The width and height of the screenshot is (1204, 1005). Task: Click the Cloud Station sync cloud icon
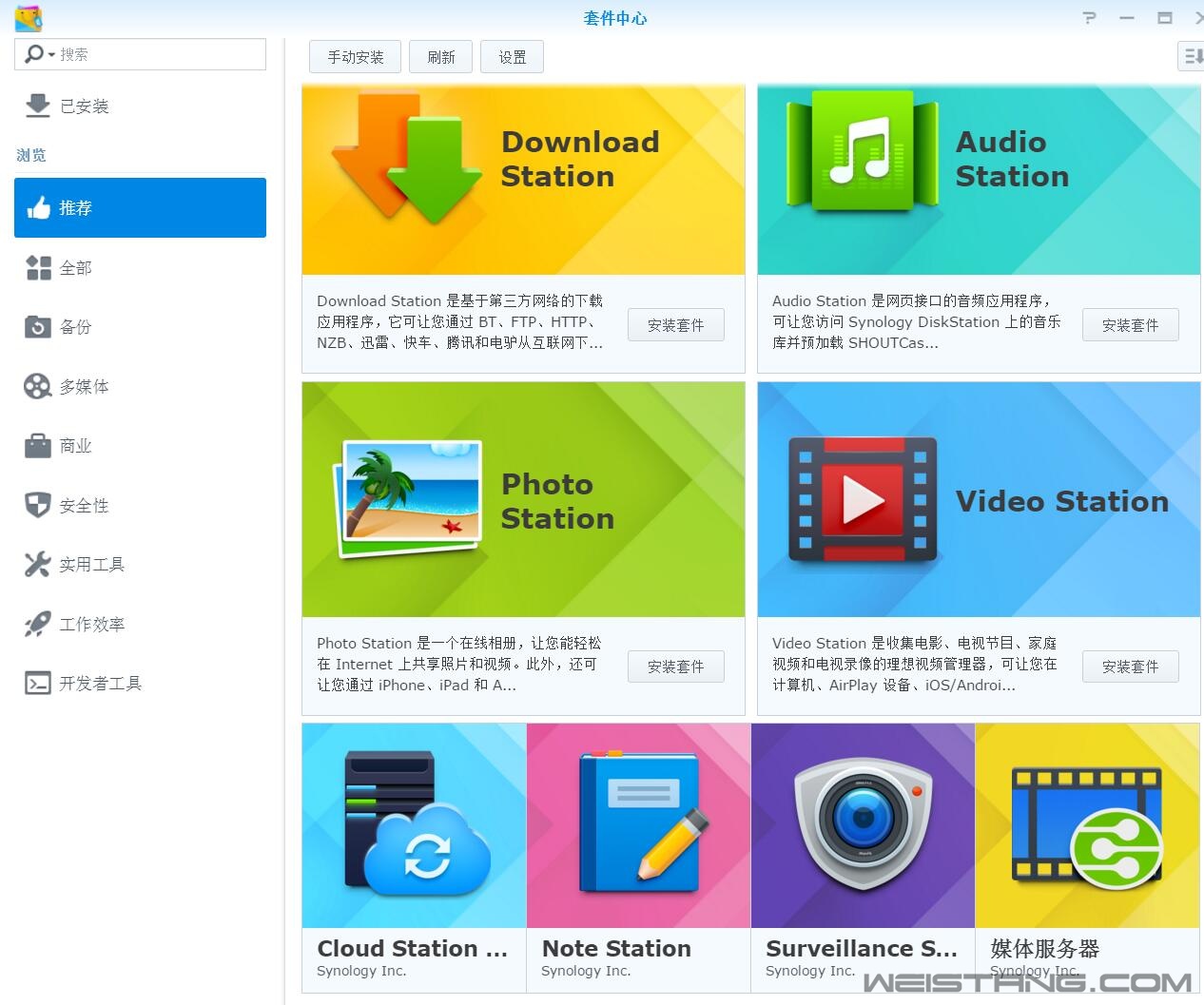point(417,823)
